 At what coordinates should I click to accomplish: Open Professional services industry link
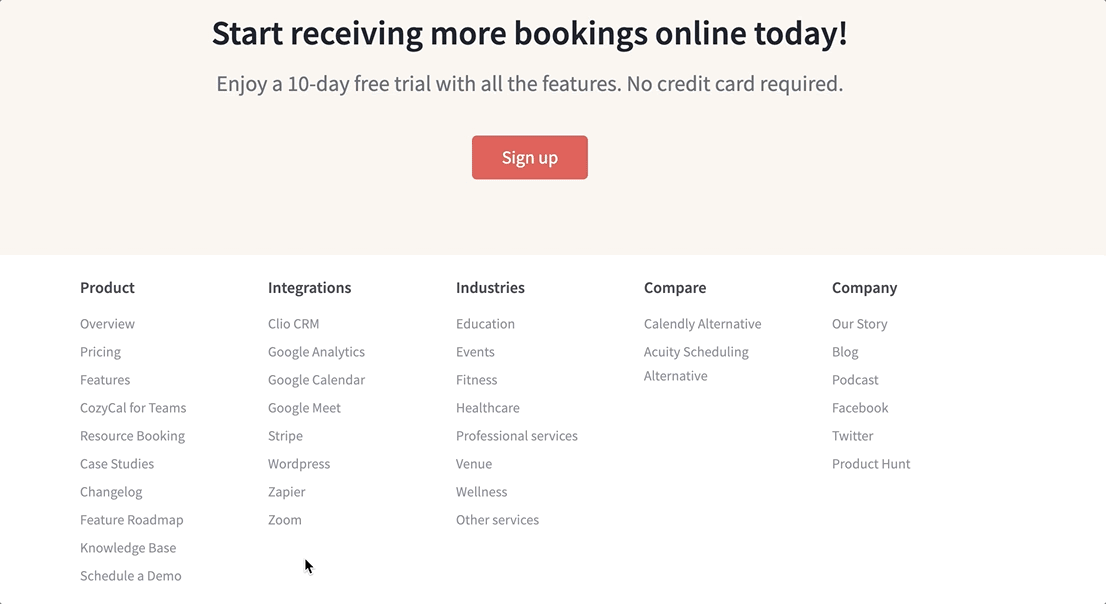click(x=516, y=436)
